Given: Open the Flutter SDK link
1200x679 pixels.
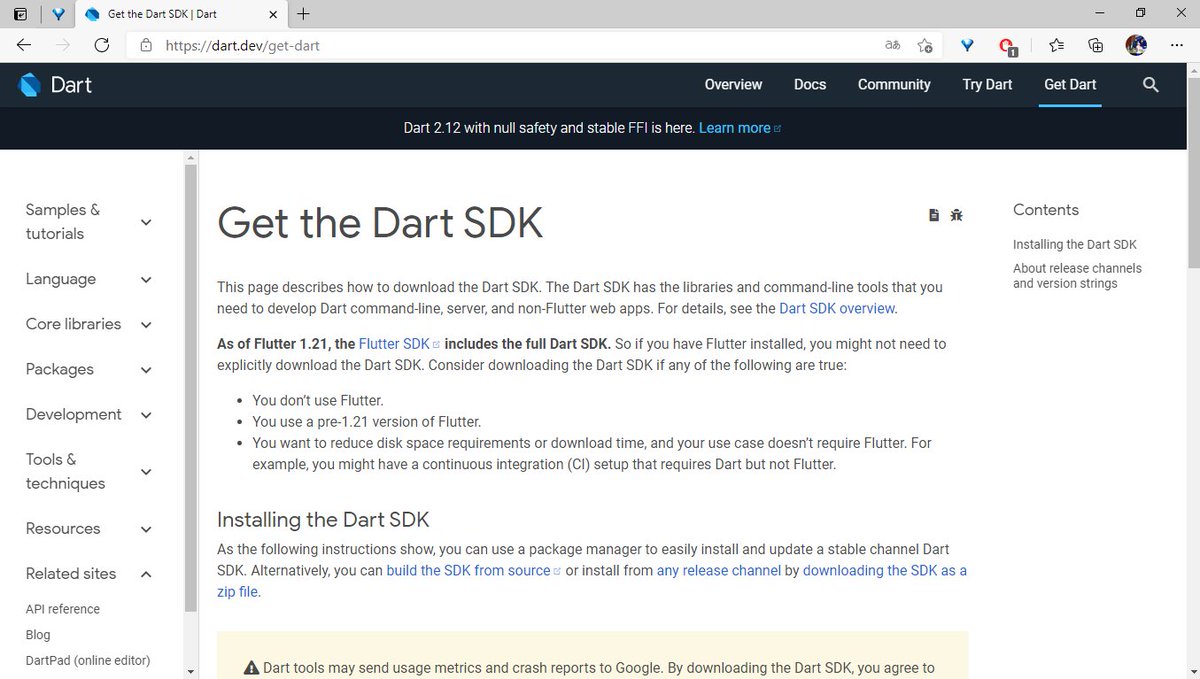Looking at the screenshot, I should (x=399, y=343).
